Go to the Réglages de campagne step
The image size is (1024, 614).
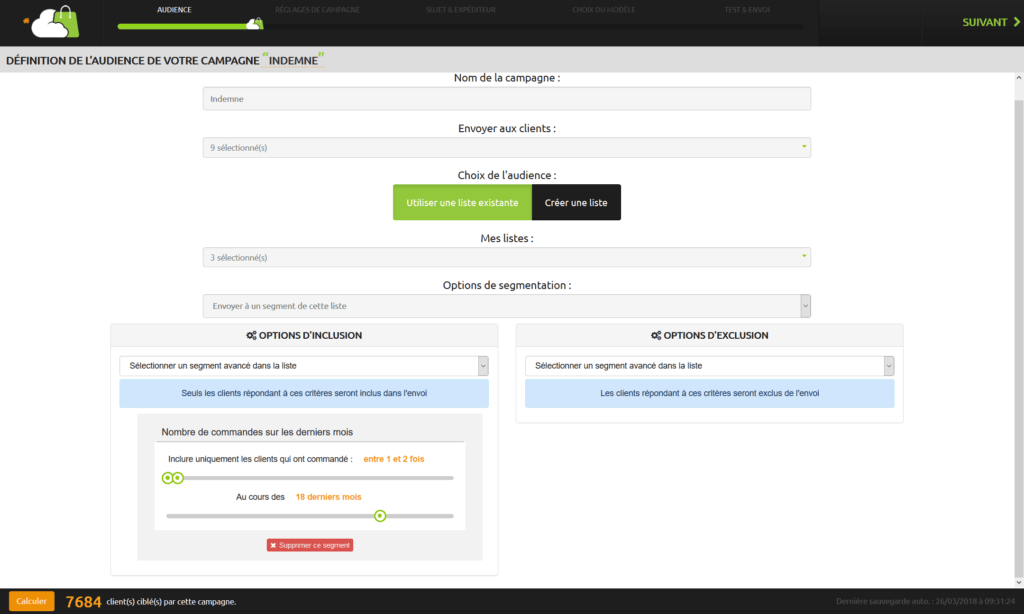(317, 10)
